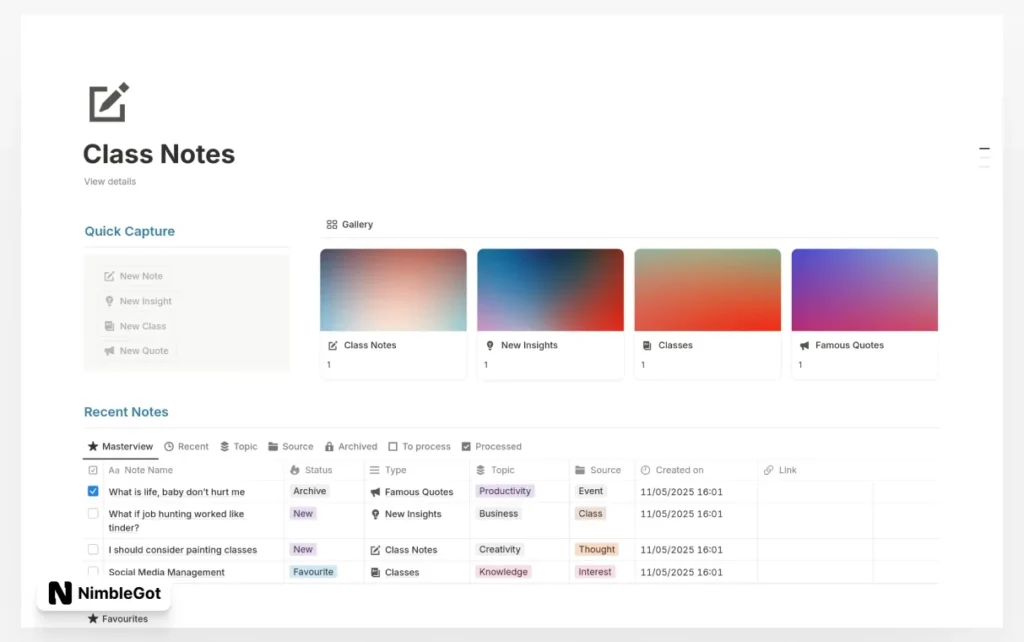Click the page outline indicator at right edge
This screenshot has height=642, width=1024.
984,157
